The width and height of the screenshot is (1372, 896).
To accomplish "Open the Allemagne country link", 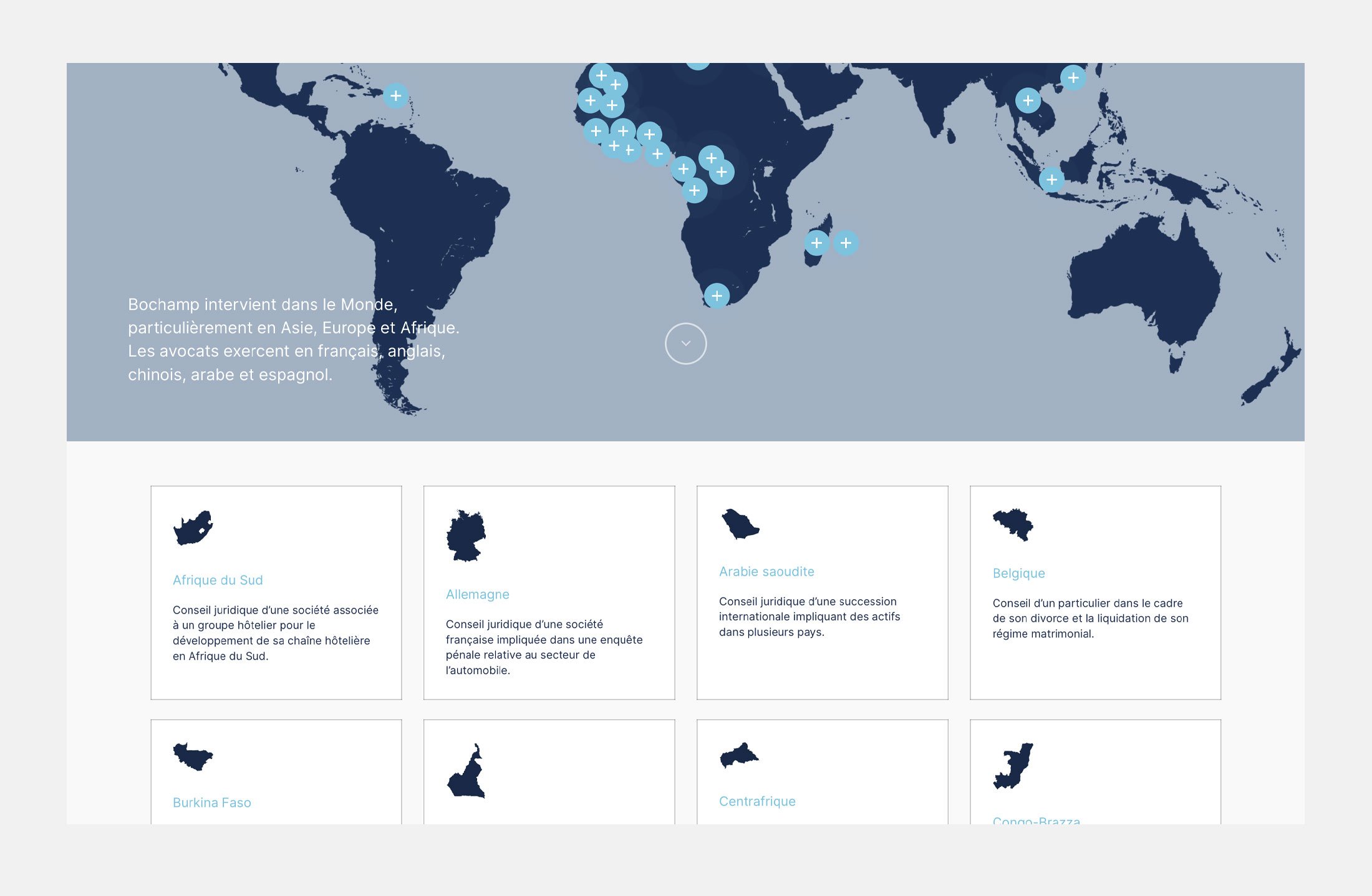I will (477, 594).
